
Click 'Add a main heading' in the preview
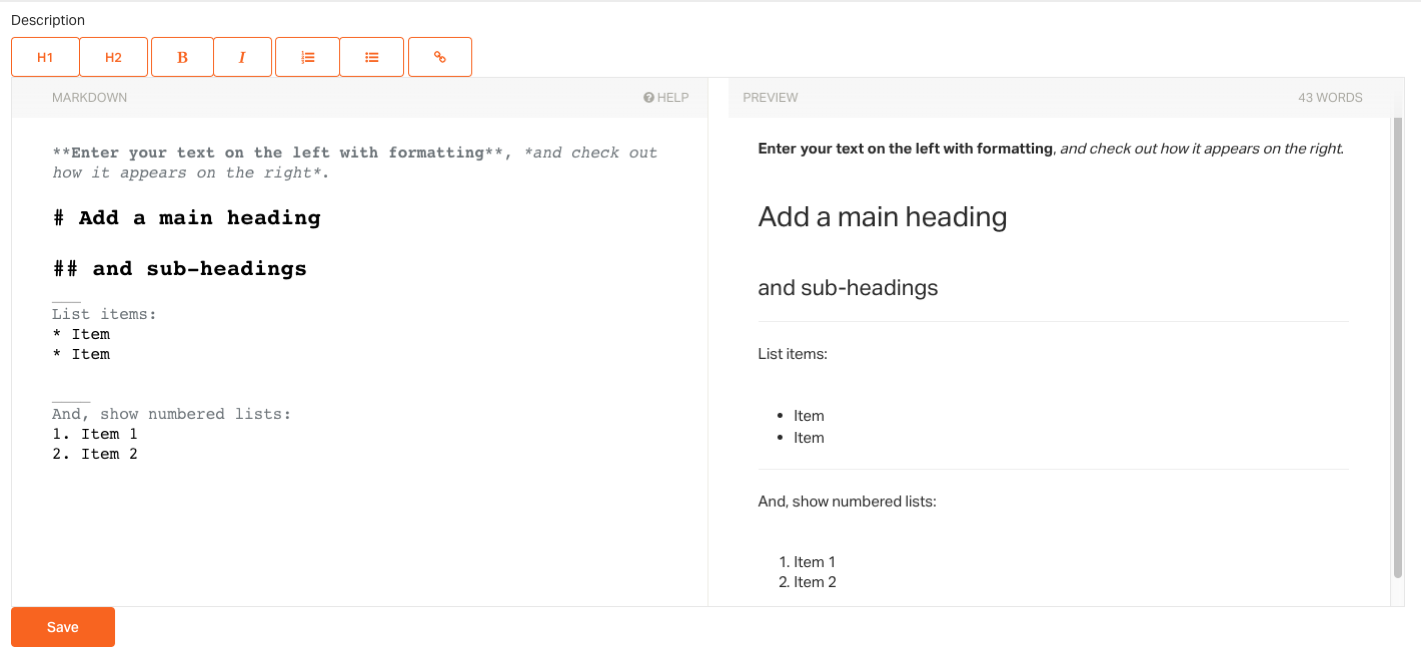(x=882, y=217)
